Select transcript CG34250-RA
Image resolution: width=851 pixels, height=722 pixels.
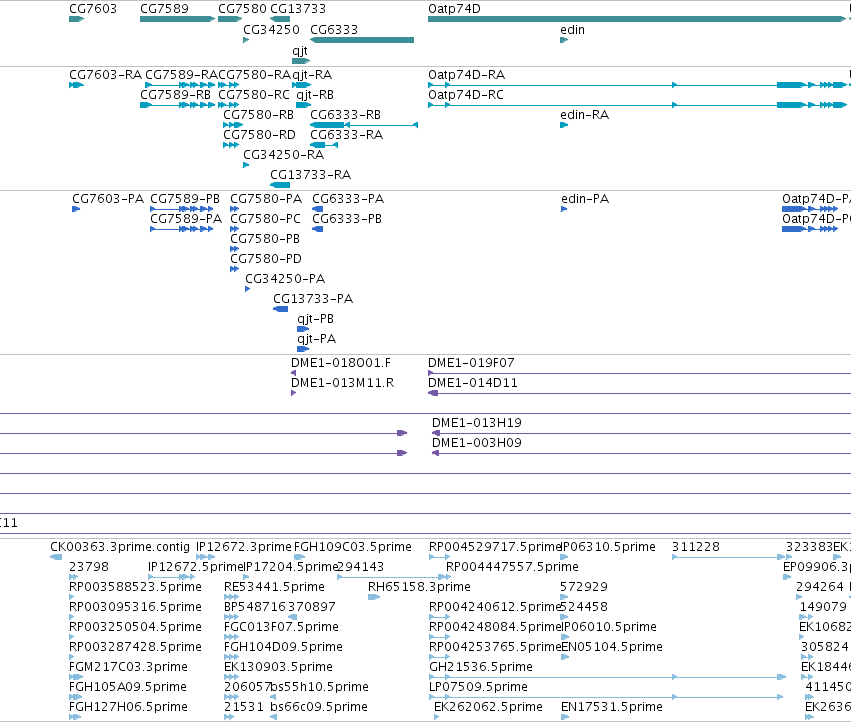click(283, 155)
